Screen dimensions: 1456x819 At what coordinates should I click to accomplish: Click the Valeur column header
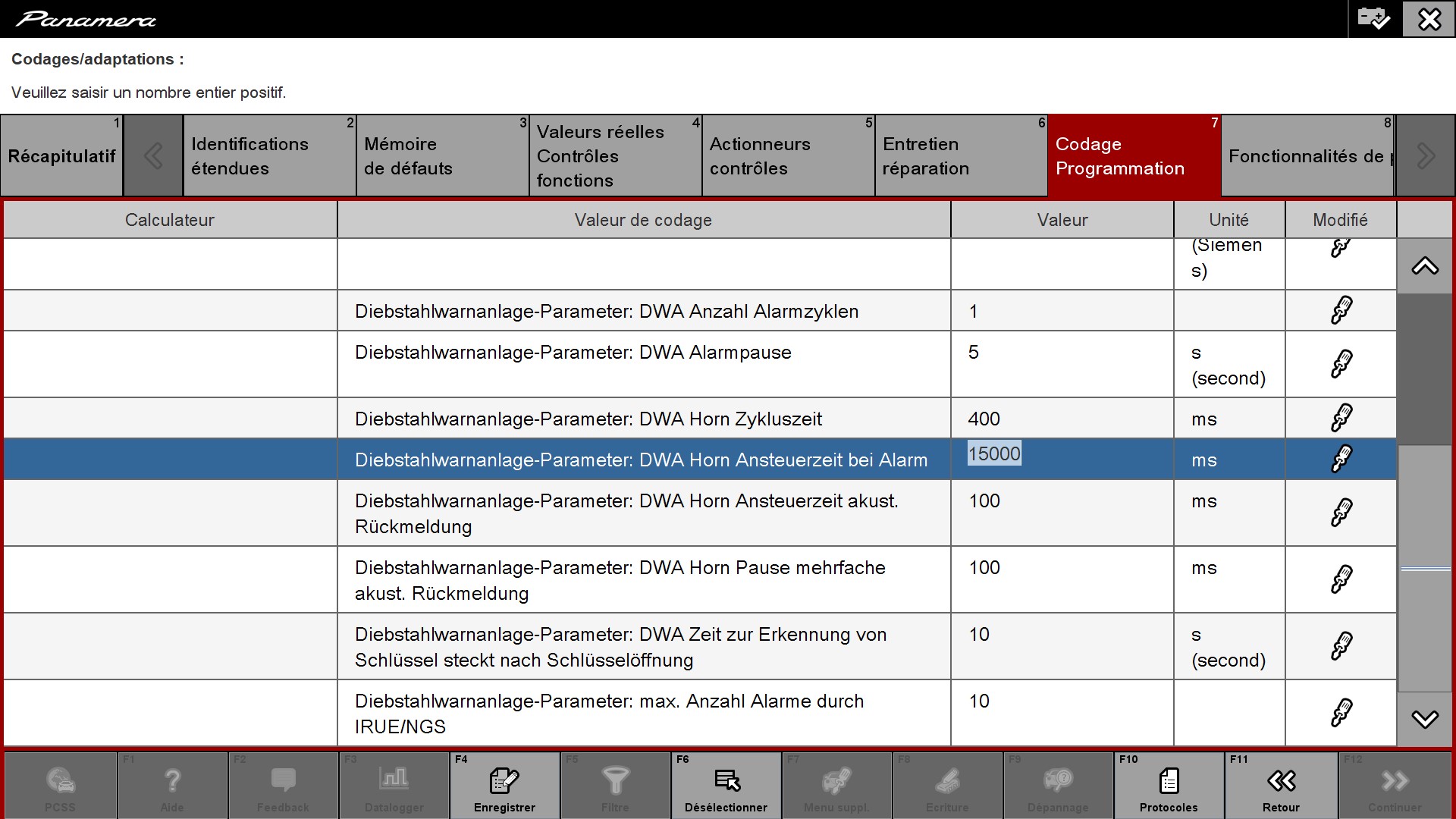[x=1062, y=220]
